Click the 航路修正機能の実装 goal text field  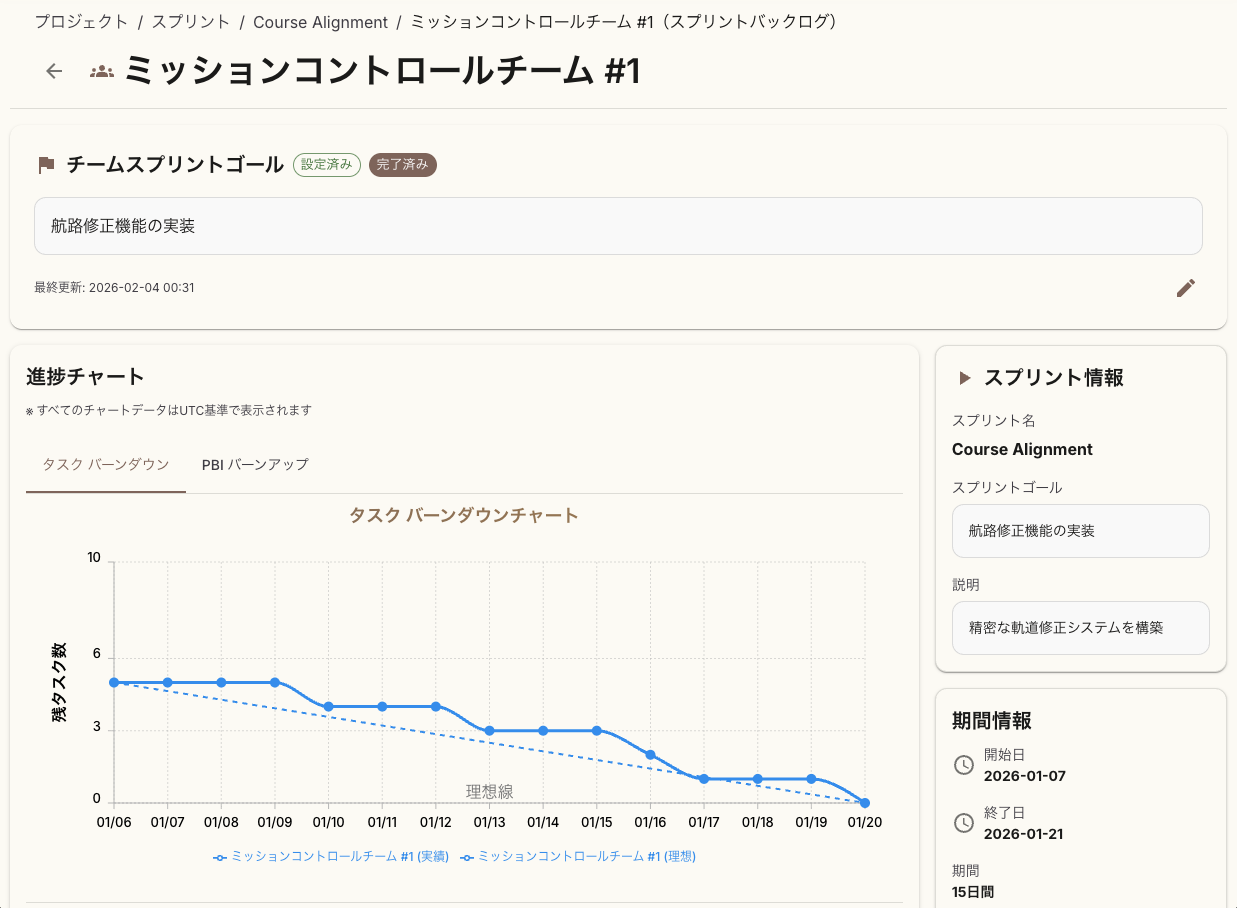(x=618, y=226)
